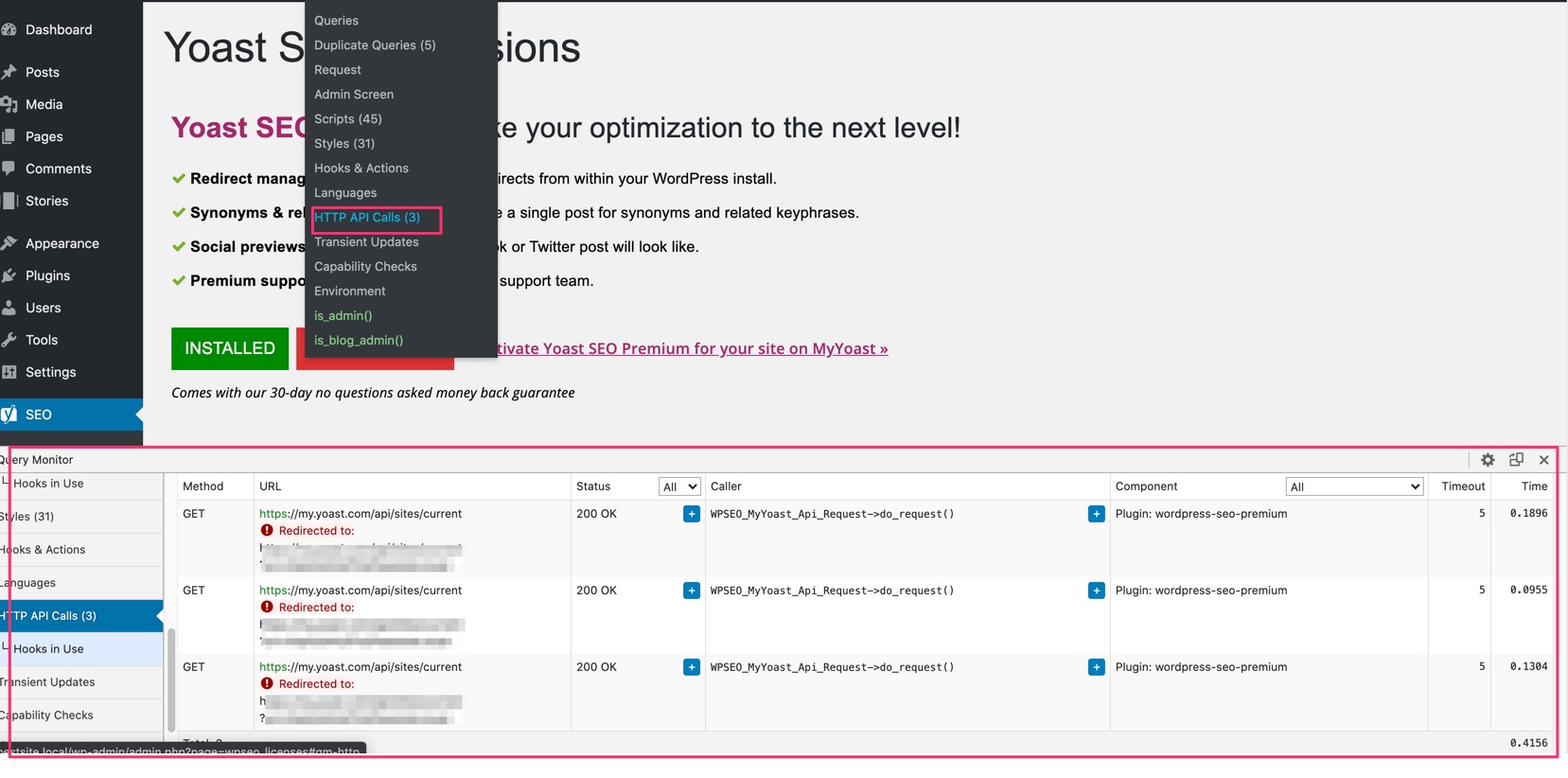The width and height of the screenshot is (1568, 778).
Task: Select Admin Screen menu entry
Action: (x=354, y=95)
